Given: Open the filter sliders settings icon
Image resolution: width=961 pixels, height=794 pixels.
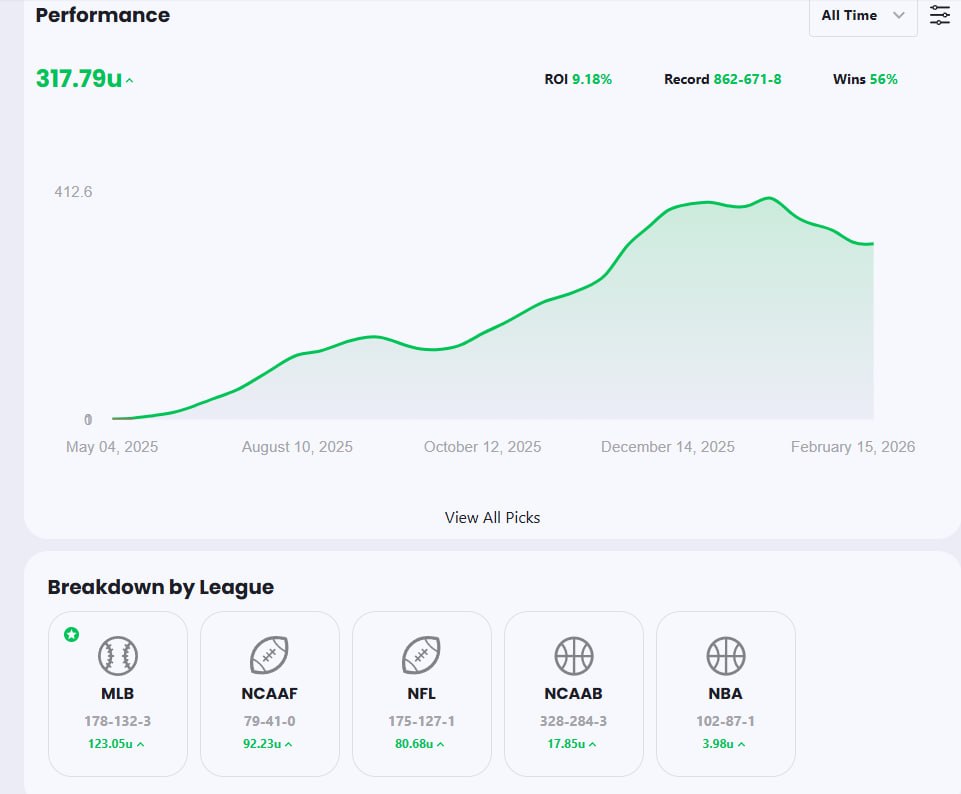Looking at the screenshot, I should (940, 15).
